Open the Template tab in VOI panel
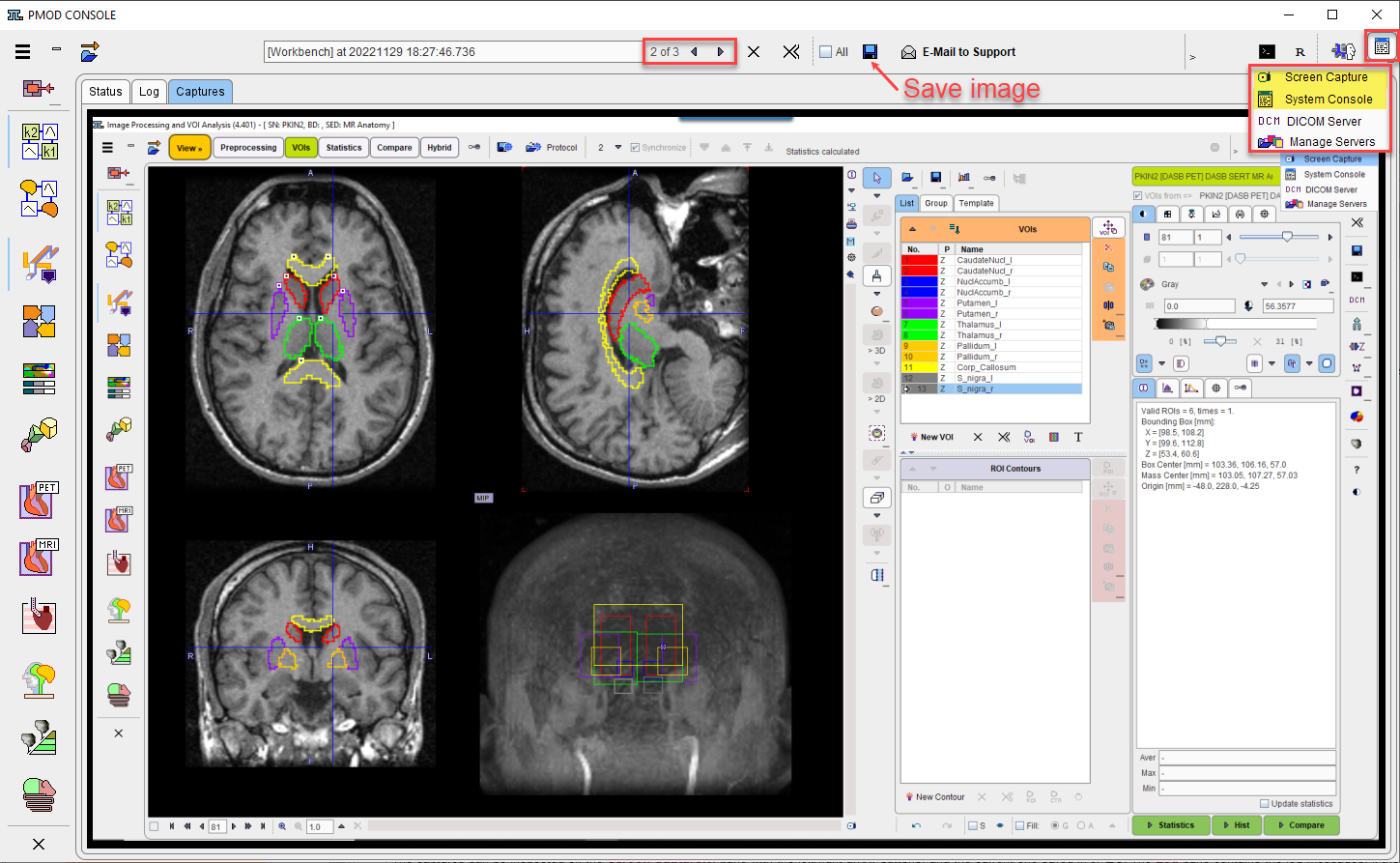Viewport: 1400px width, 863px height. click(976, 203)
